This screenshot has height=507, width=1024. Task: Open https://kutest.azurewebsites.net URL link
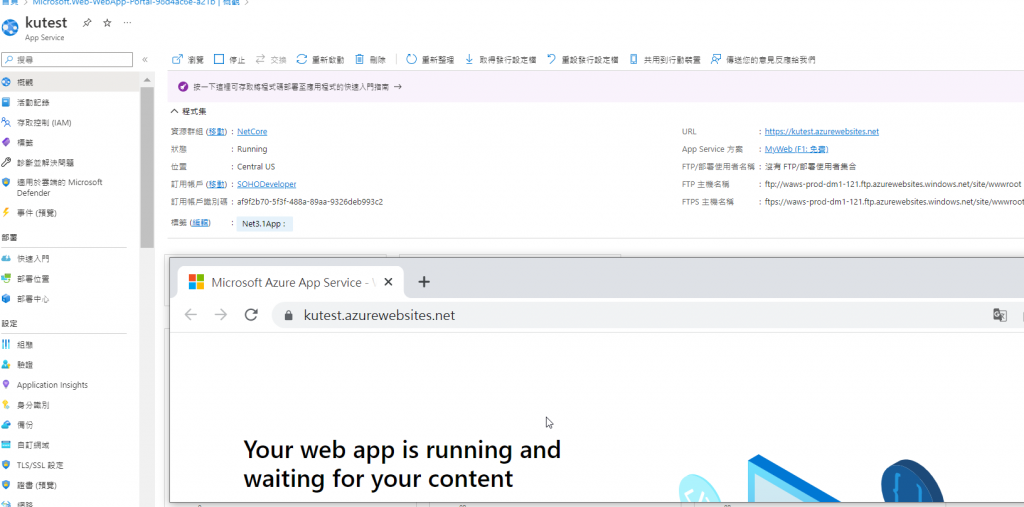(822, 131)
